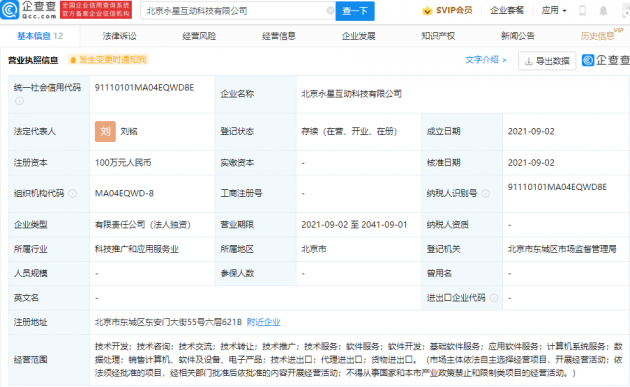
Task: Select the 企业发展 tab
Action: [x=358, y=36]
